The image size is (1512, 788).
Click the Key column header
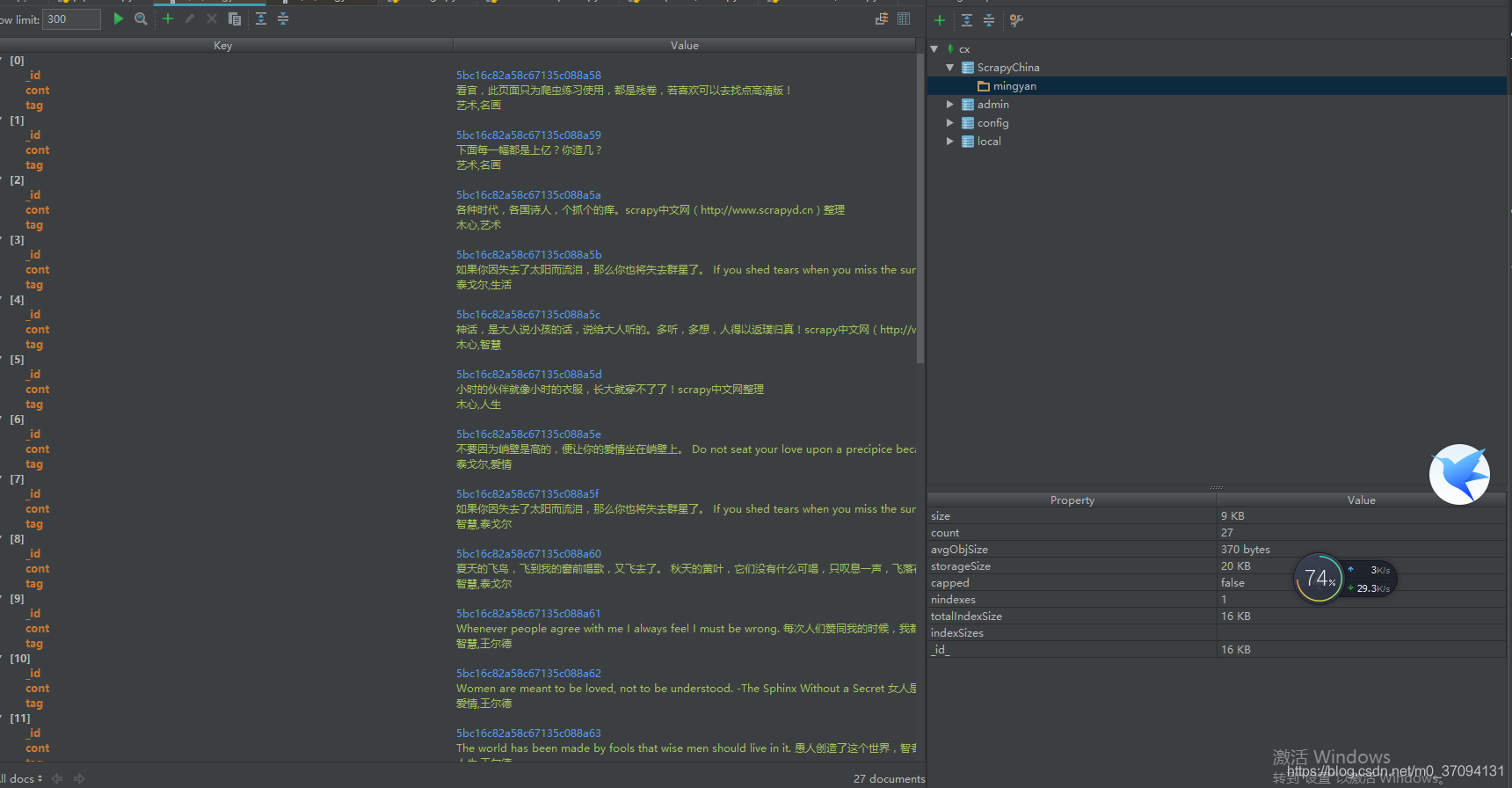(x=223, y=46)
